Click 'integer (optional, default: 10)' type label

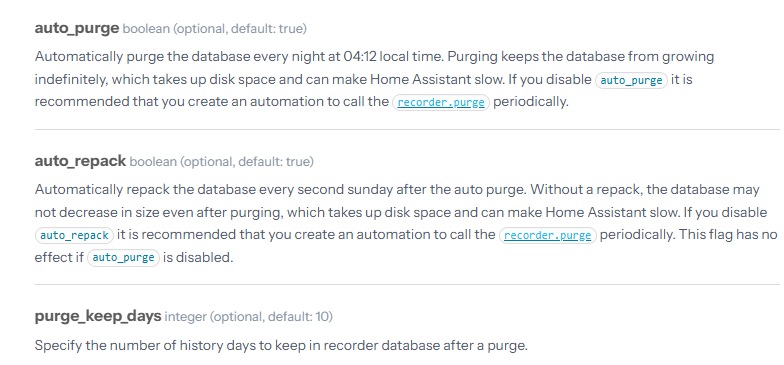coord(248,316)
